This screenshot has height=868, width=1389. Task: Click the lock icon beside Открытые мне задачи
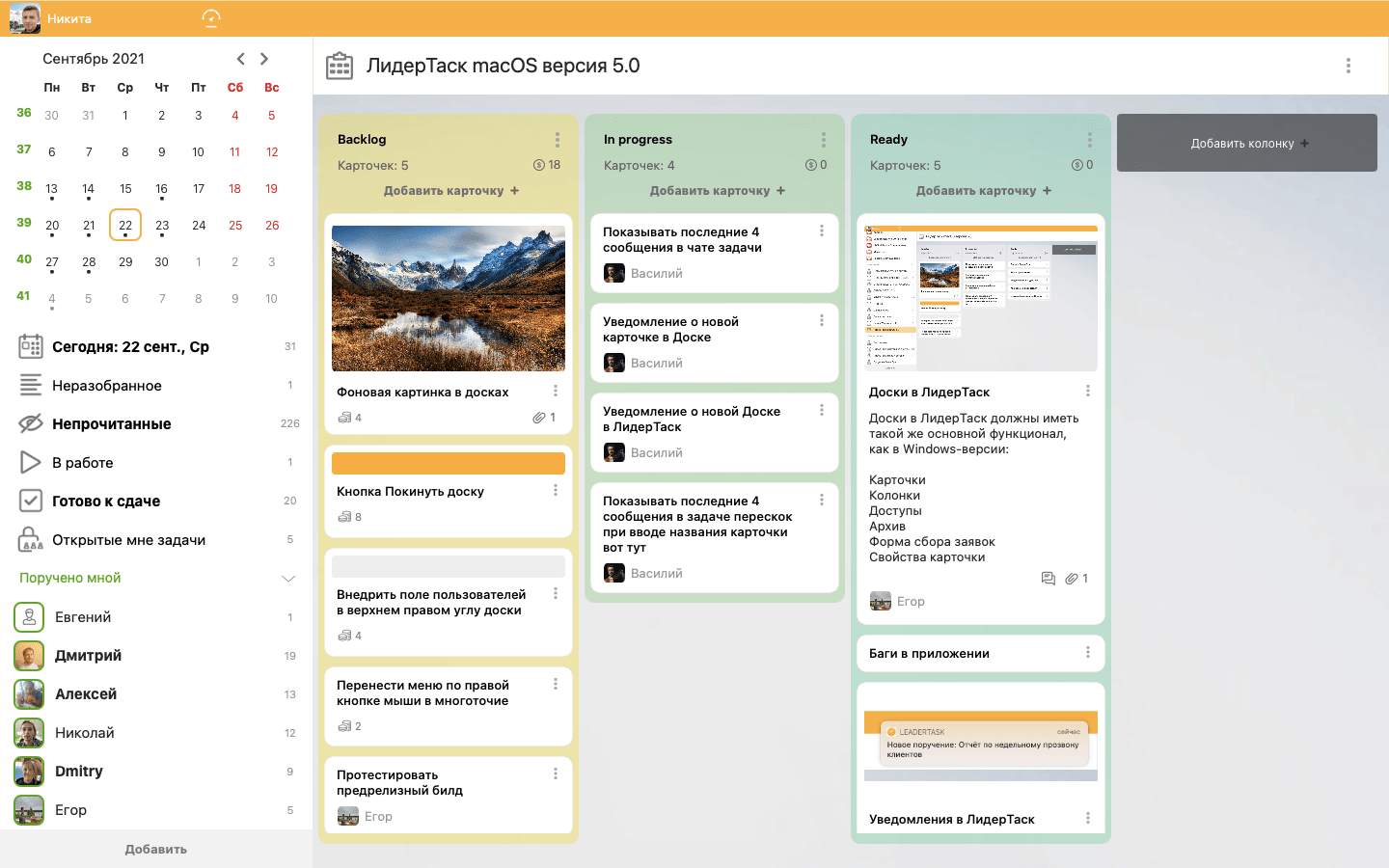tap(31, 539)
